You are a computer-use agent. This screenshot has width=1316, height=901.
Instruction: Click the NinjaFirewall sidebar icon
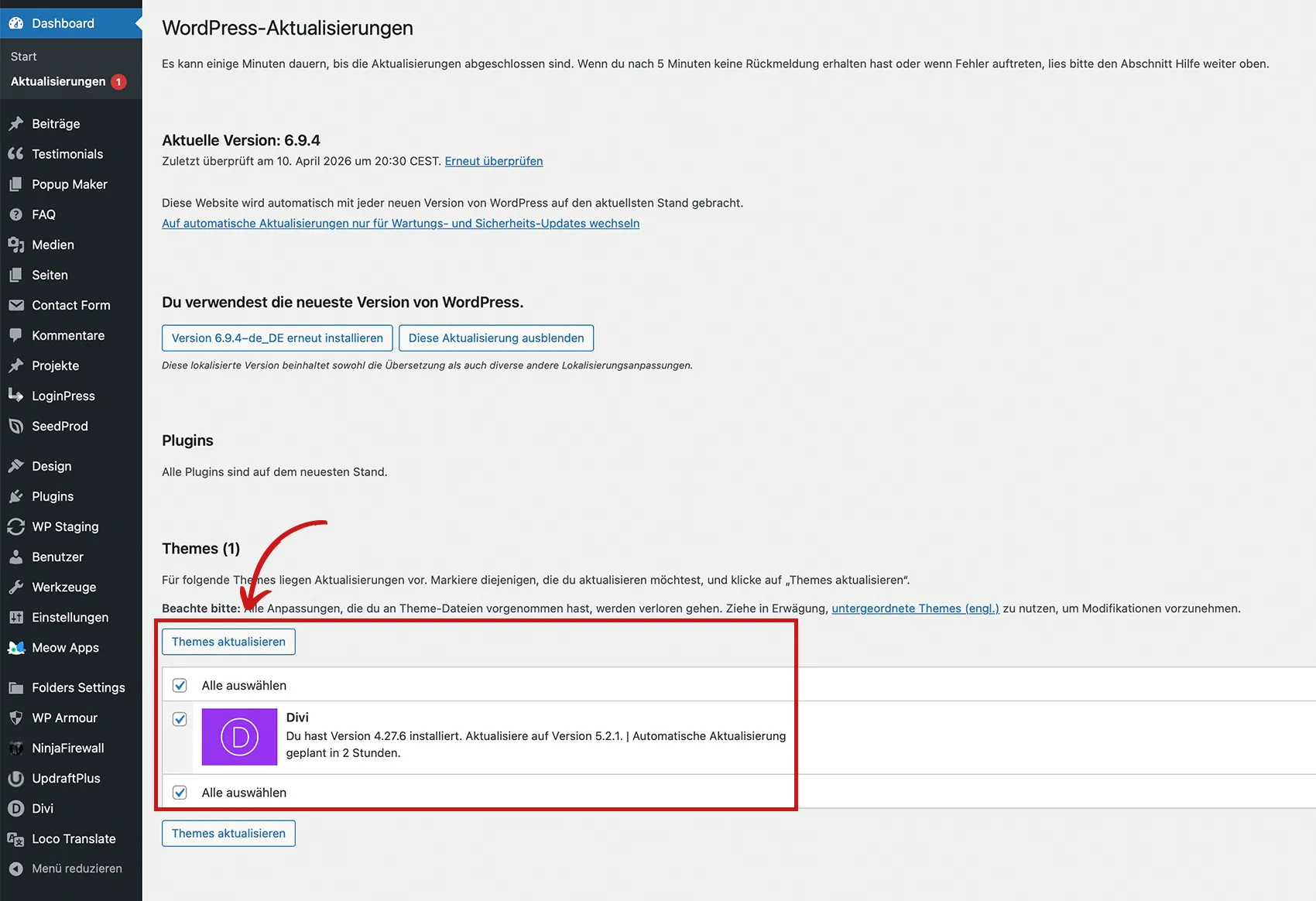click(x=16, y=748)
